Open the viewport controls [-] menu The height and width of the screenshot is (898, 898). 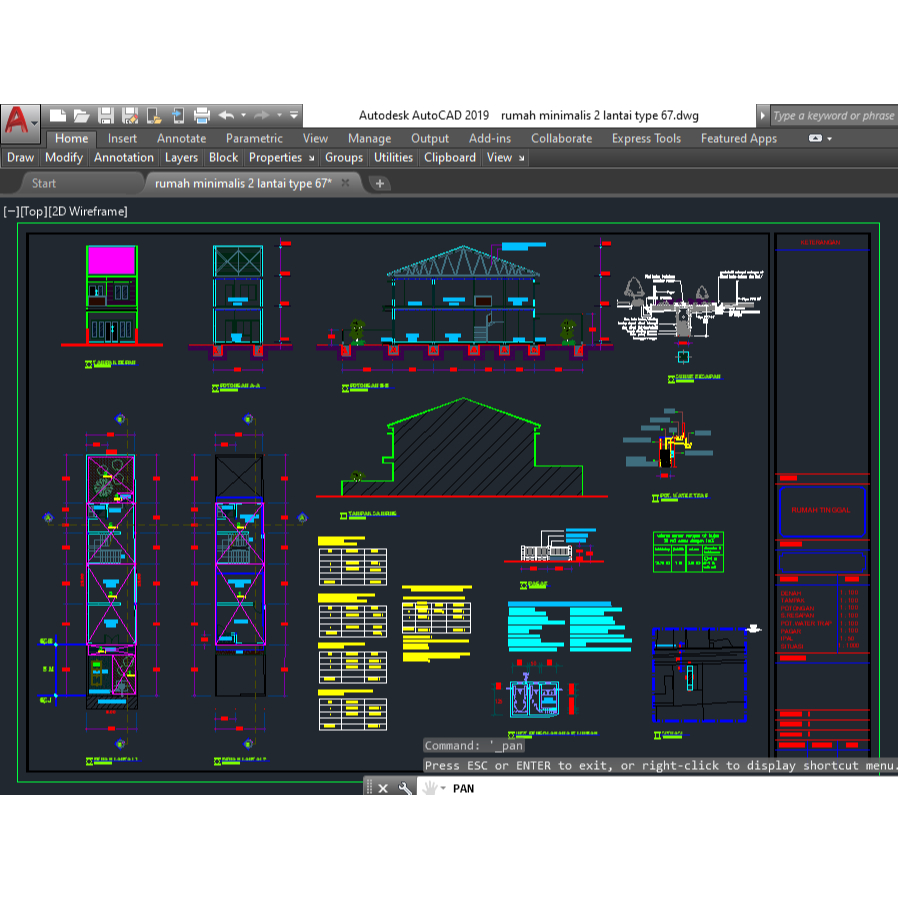point(11,211)
